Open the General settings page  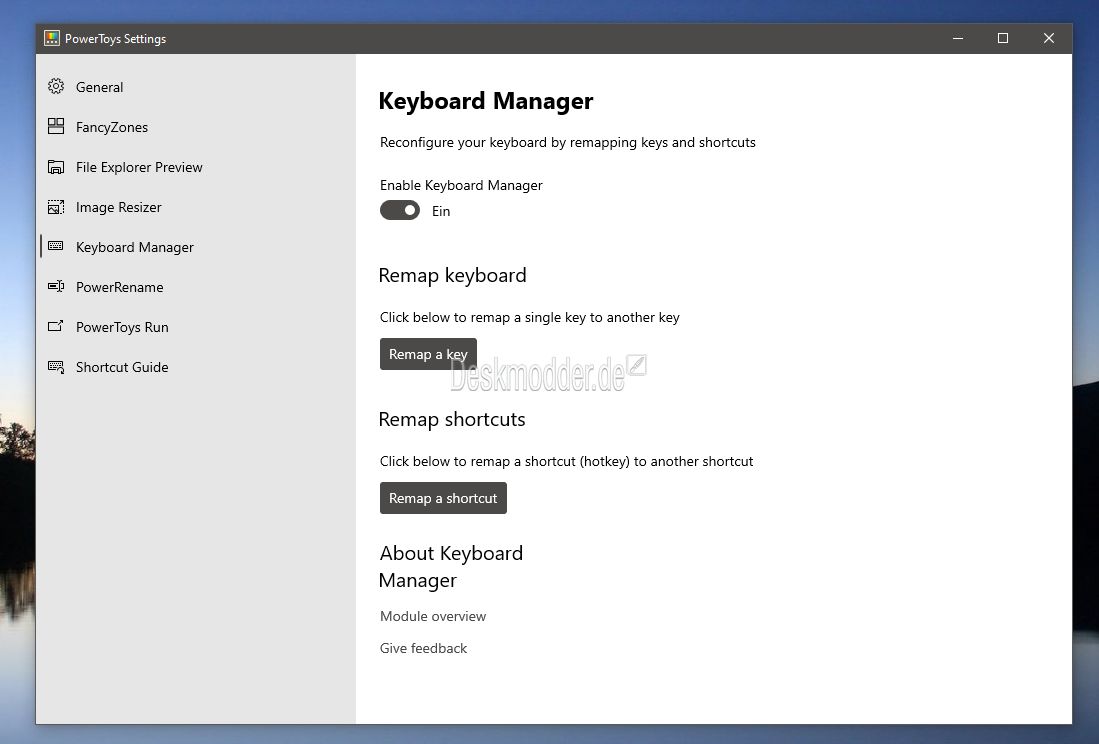tap(196, 87)
